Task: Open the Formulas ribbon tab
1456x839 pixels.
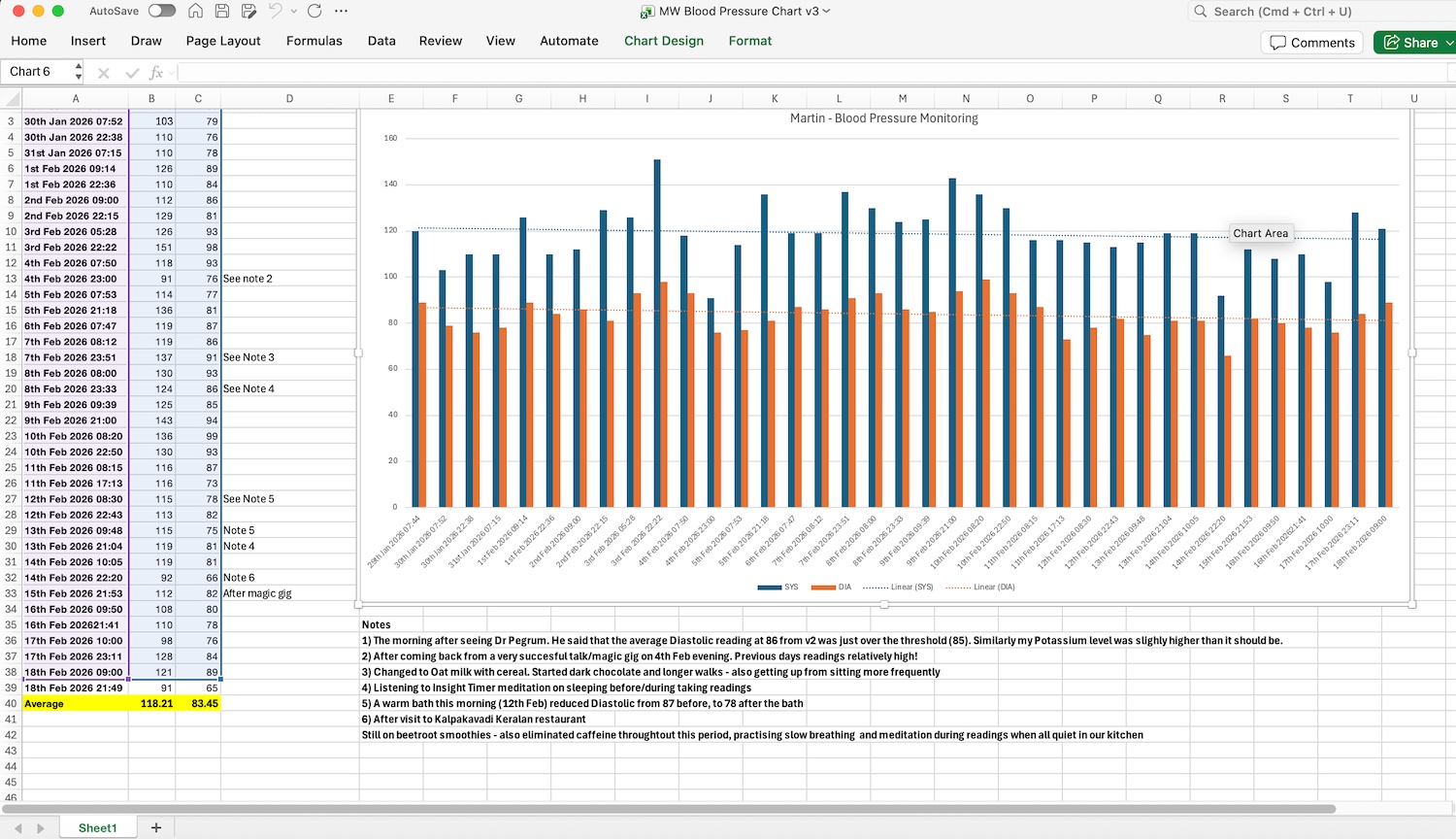Action: 314,41
